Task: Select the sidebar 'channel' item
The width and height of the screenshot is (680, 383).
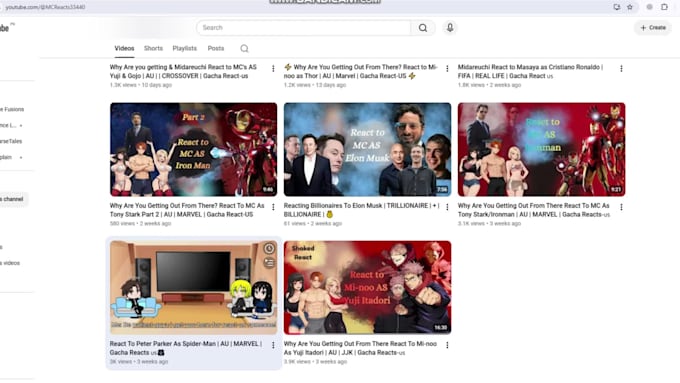Action: point(13,199)
